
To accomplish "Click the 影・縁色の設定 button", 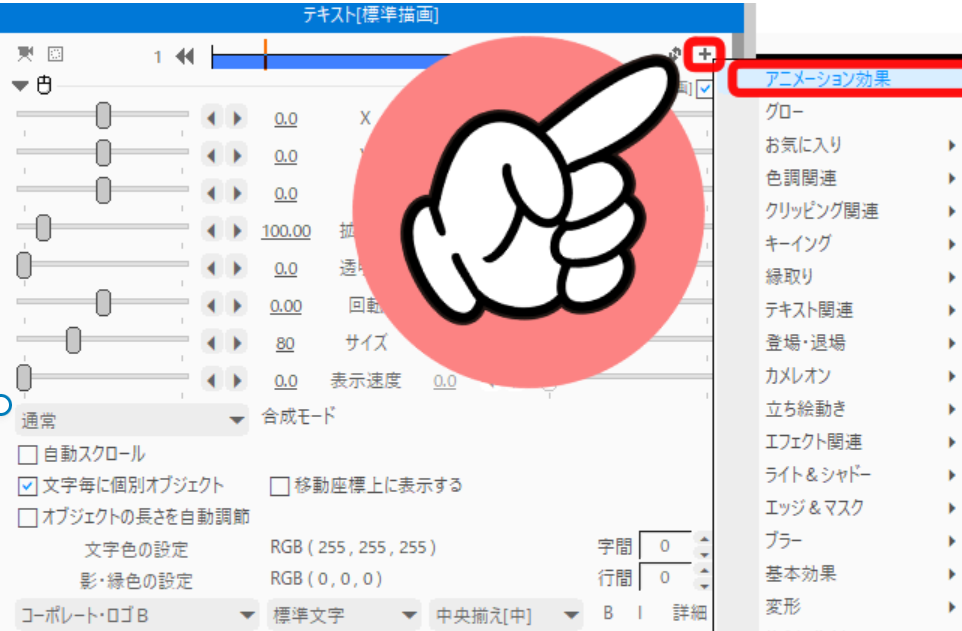I will (x=136, y=580).
